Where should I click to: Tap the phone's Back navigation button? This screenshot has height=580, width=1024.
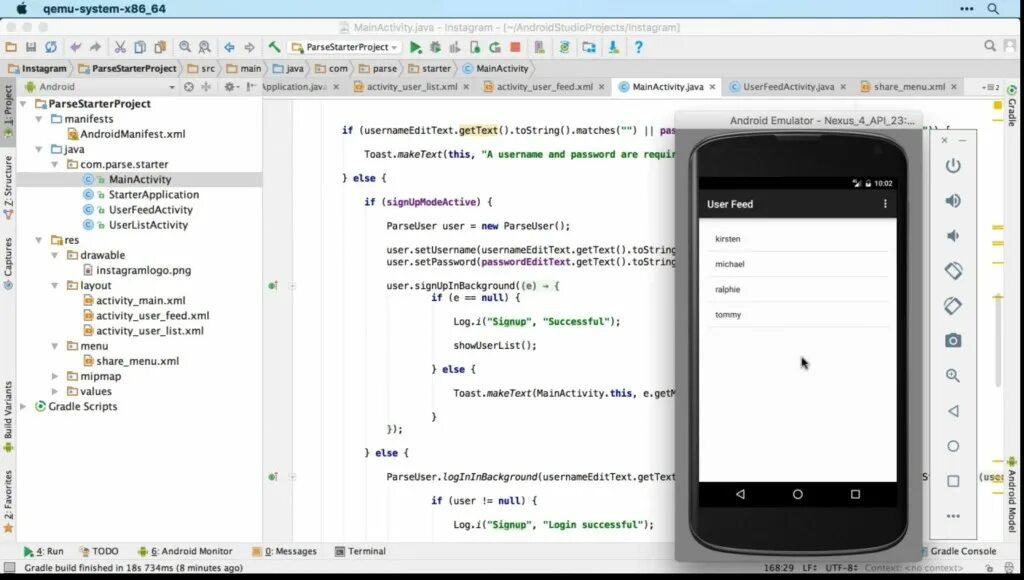[740, 494]
